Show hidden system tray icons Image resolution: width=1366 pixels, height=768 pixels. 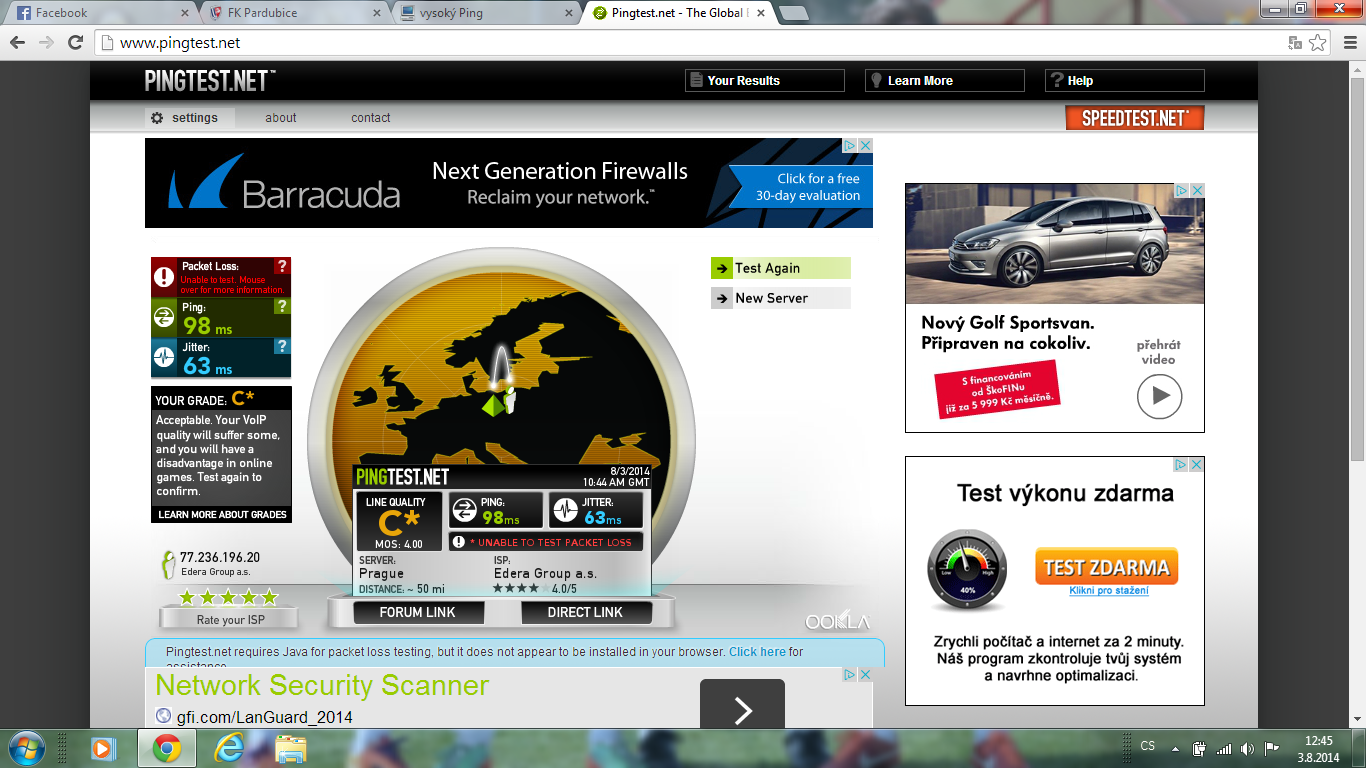pyautogui.click(x=1176, y=748)
